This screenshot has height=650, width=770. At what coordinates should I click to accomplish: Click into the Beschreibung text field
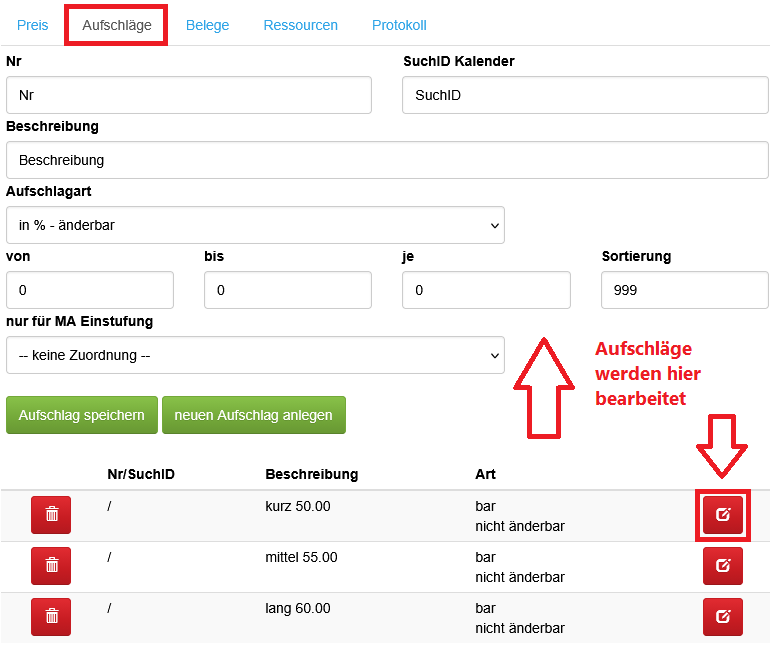pos(387,160)
